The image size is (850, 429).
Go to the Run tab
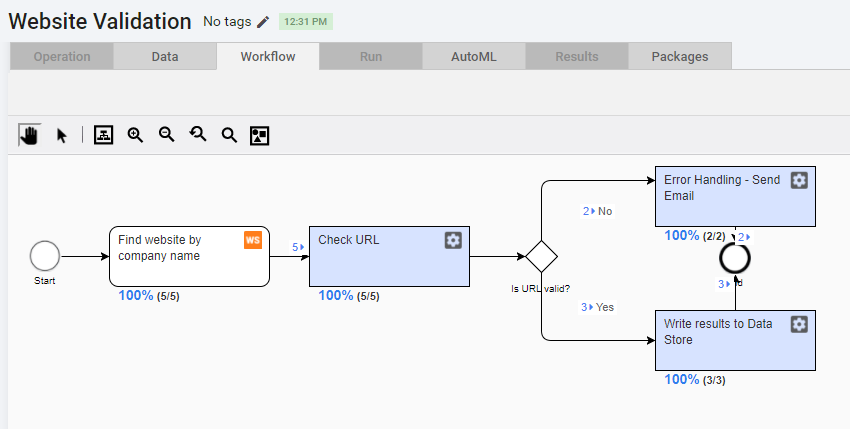(x=371, y=56)
